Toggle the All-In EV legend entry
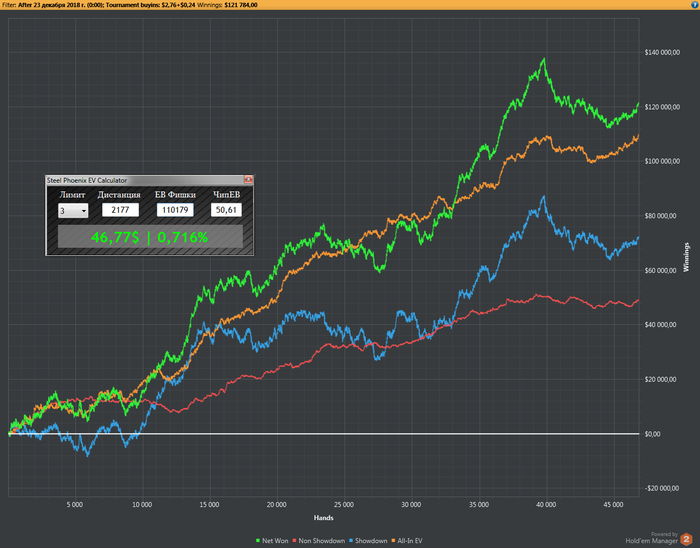Screen dimensions: 700x548 (407, 540)
